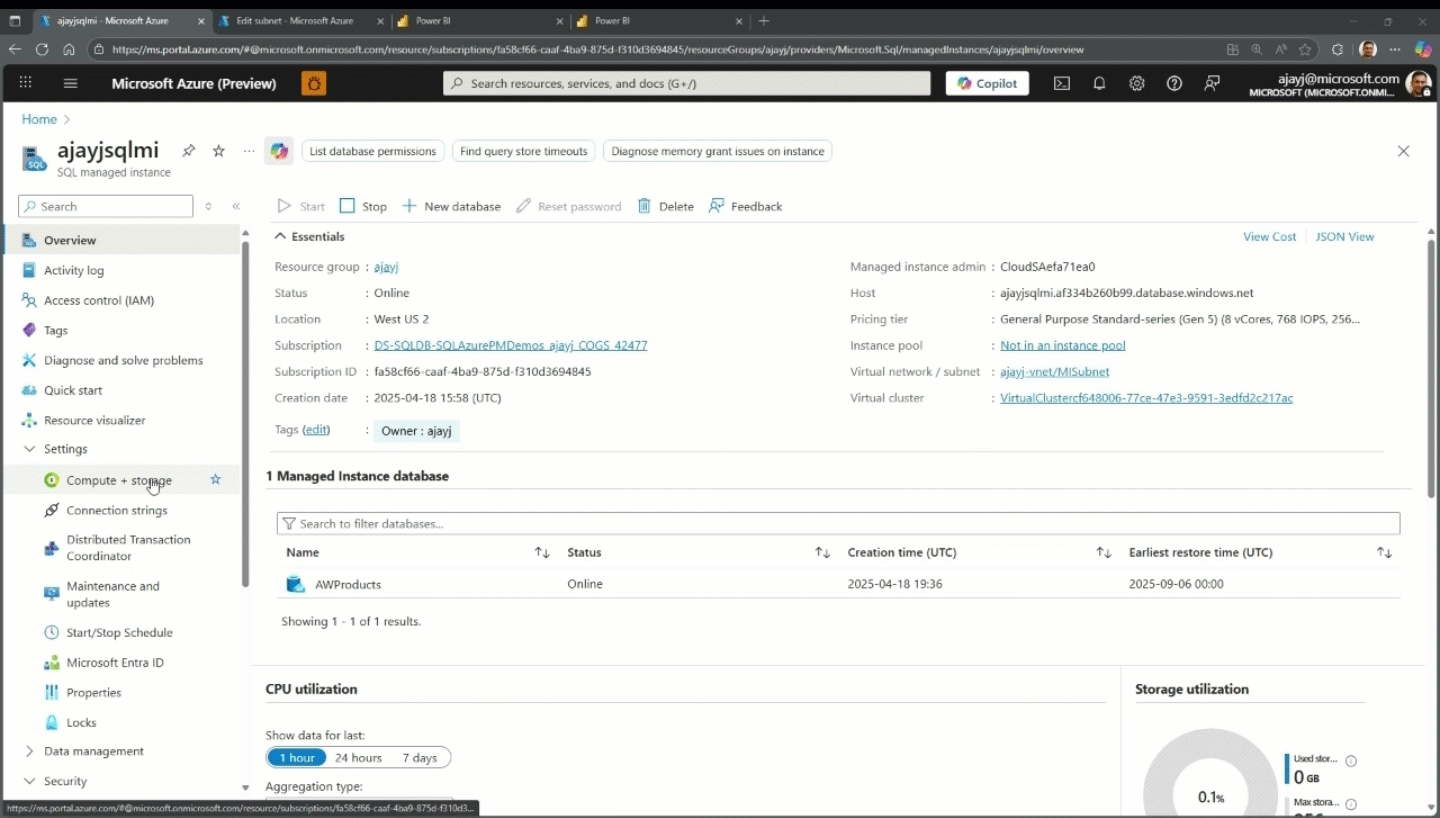The height and width of the screenshot is (818, 1440).
Task: Focus the global Azure search box
Action: [x=687, y=83]
